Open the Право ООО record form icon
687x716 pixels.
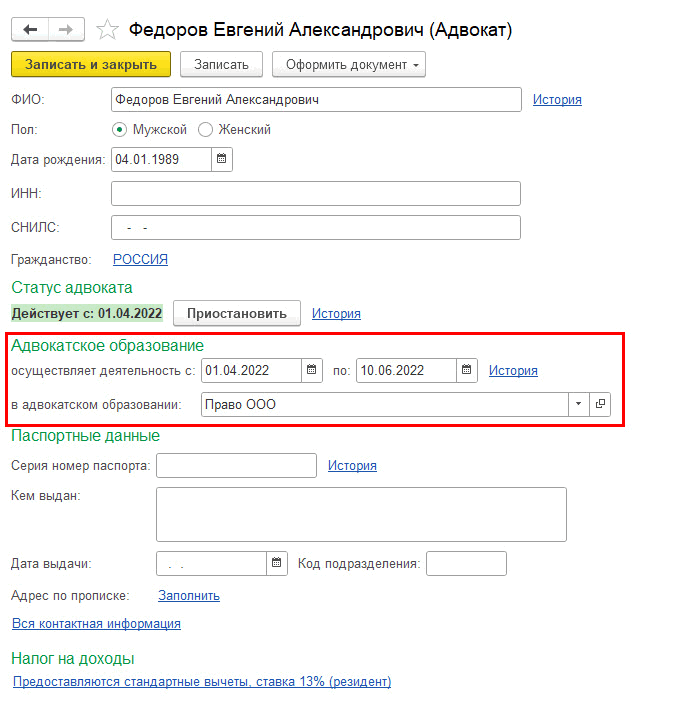point(600,404)
